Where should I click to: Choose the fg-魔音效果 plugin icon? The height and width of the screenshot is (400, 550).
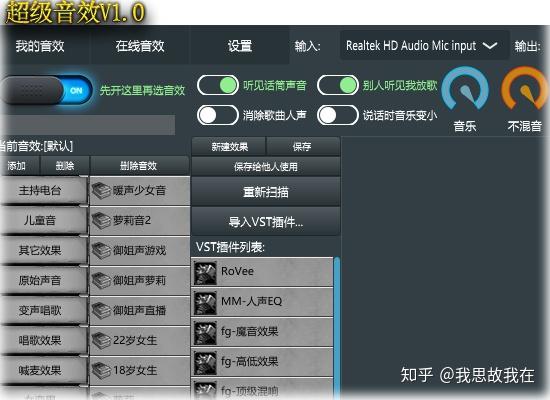(205, 333)
